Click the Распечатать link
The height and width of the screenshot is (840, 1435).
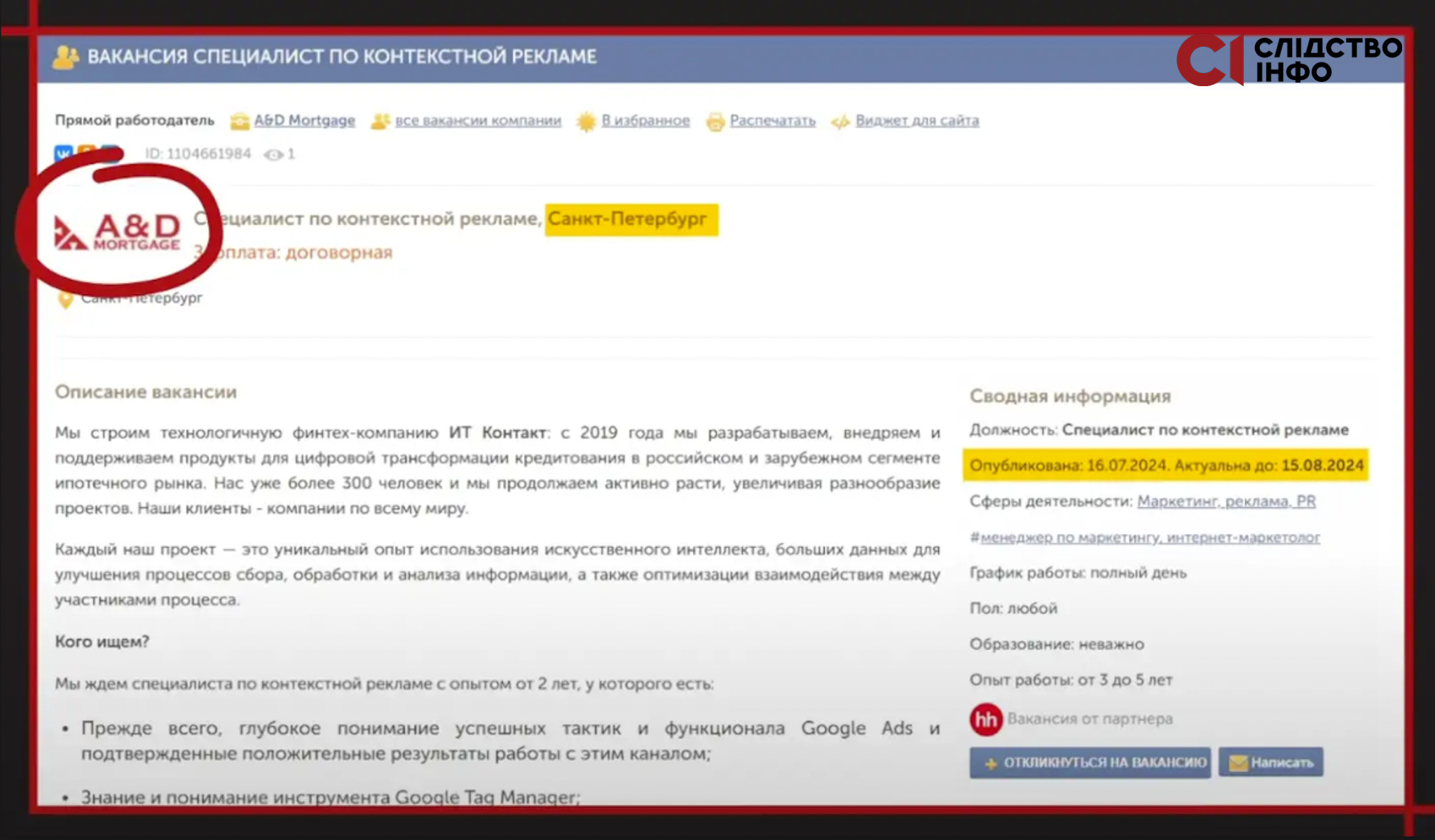click(x=772, y=121)
